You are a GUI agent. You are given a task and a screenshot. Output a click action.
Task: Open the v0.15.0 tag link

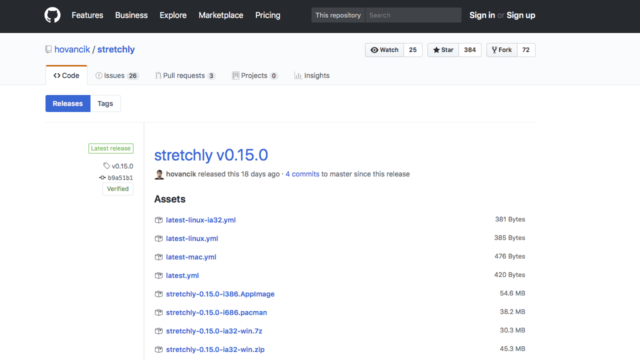tap(122, 166)
